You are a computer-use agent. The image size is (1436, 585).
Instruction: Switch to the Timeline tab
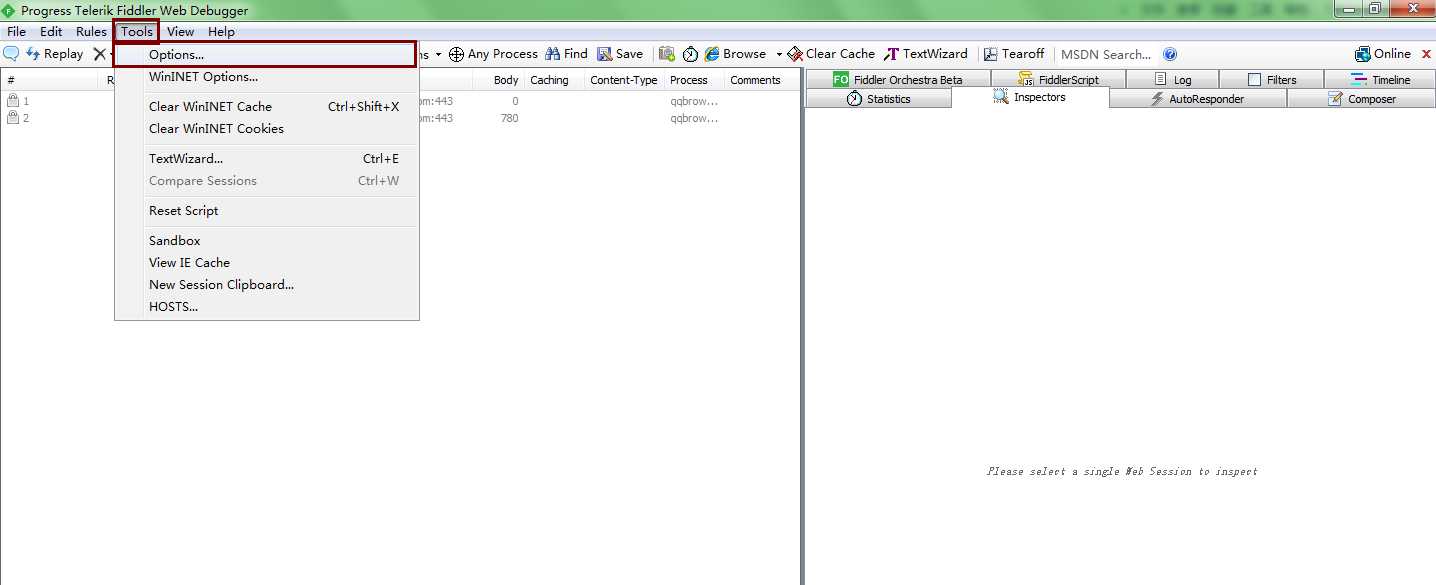pos(1380,80)
